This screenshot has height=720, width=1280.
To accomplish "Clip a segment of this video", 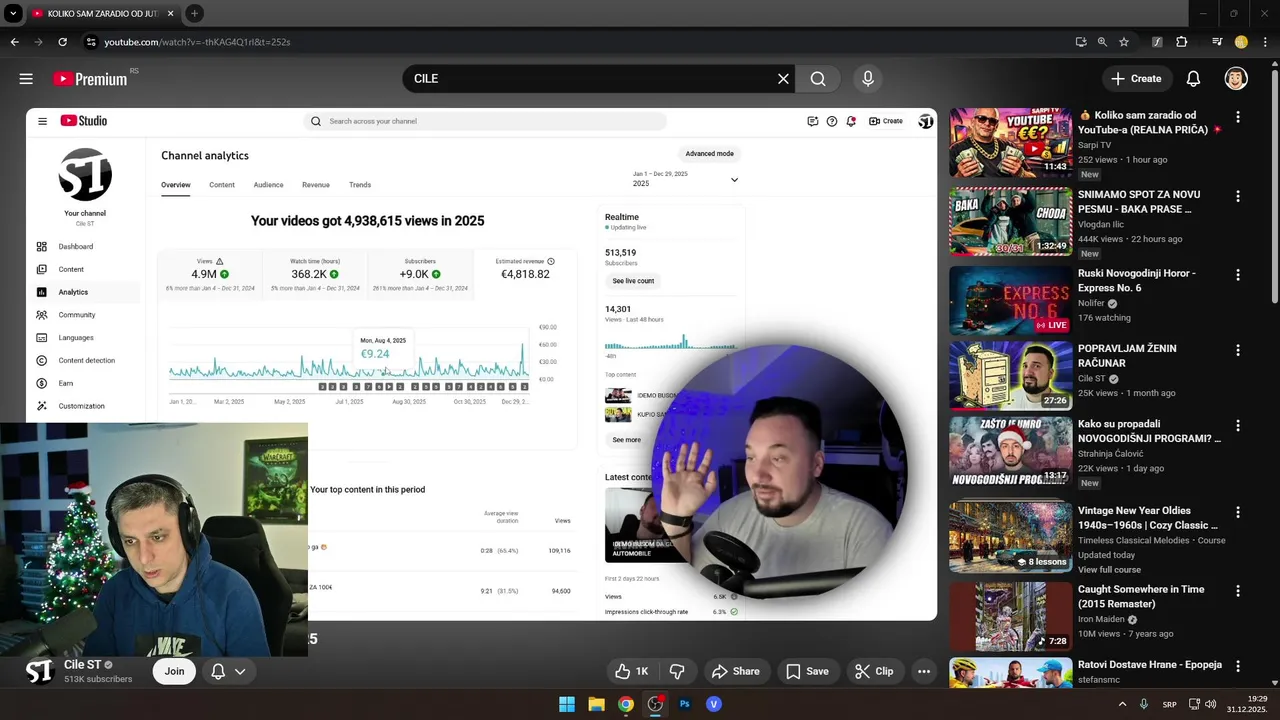I will click(x=873, y=671).
